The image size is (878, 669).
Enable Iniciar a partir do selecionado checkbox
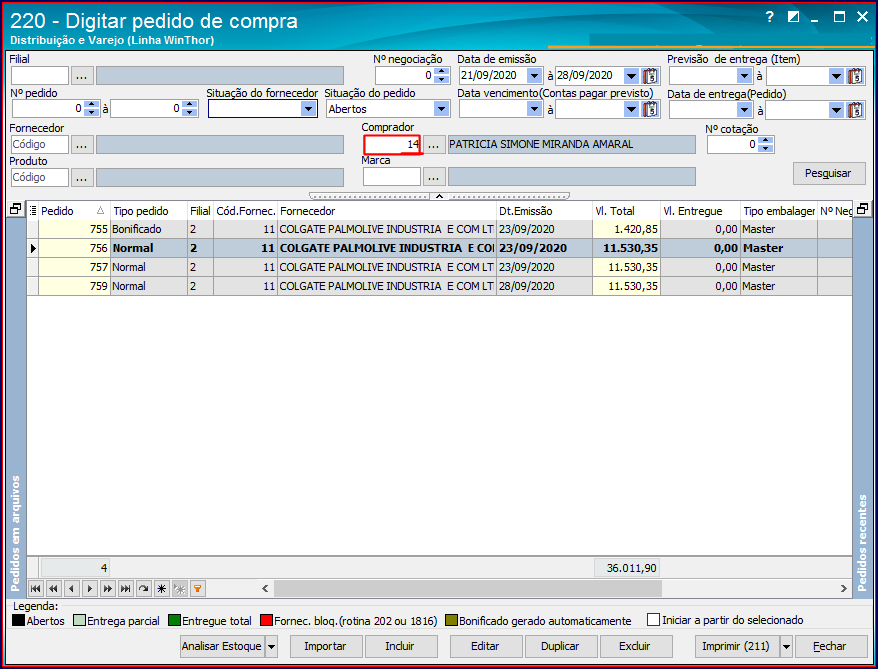653,620
